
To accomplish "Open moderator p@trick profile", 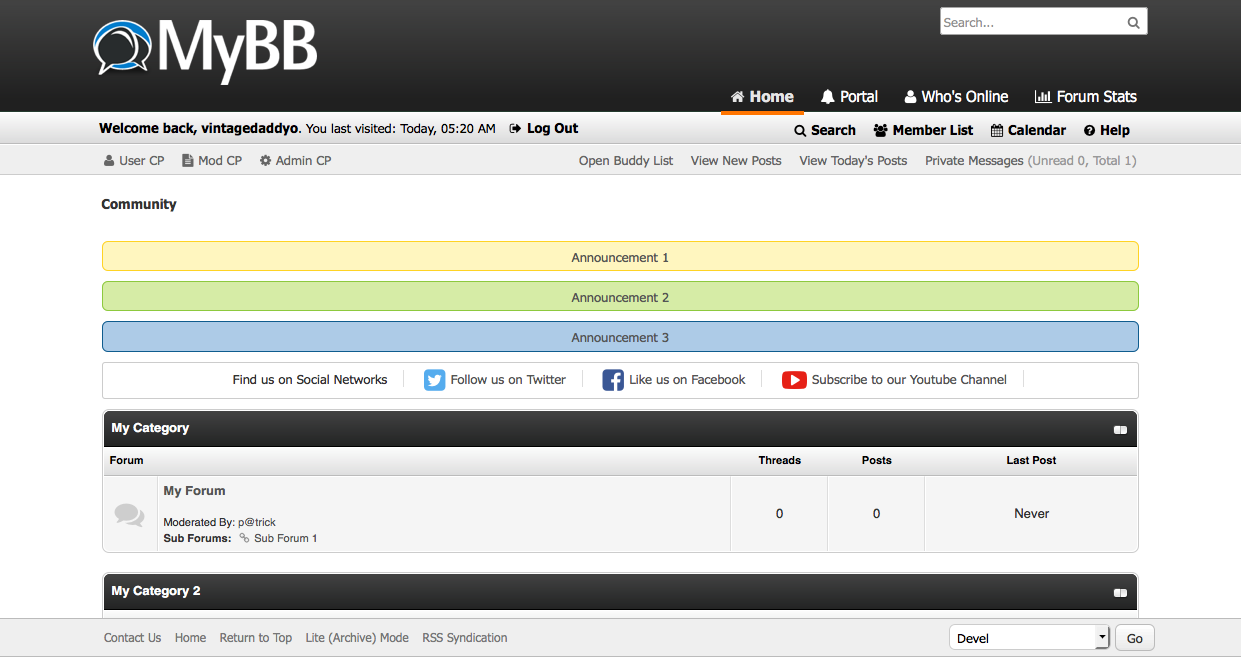I will click(x=257, y=523).
